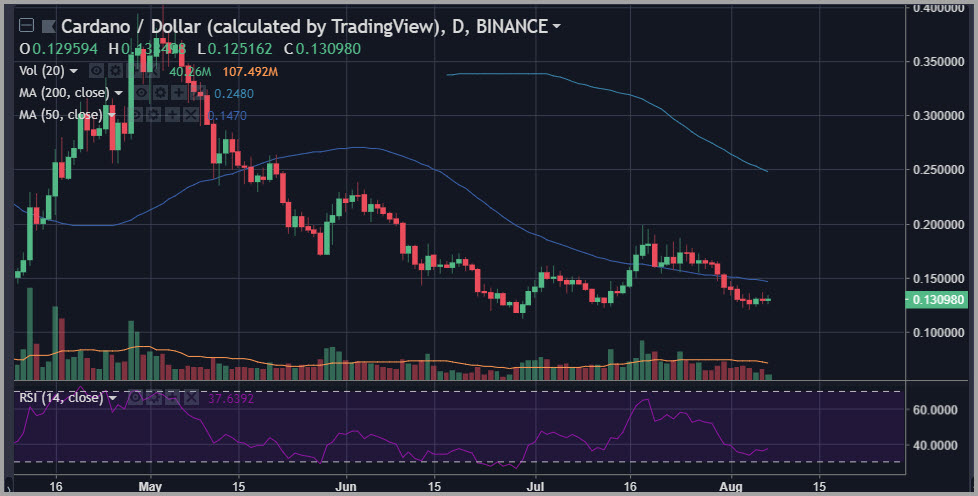This screenshot has width=978, height=496.
Task: Click the plus icon for MA (50, close)
Action: point(172,115)
